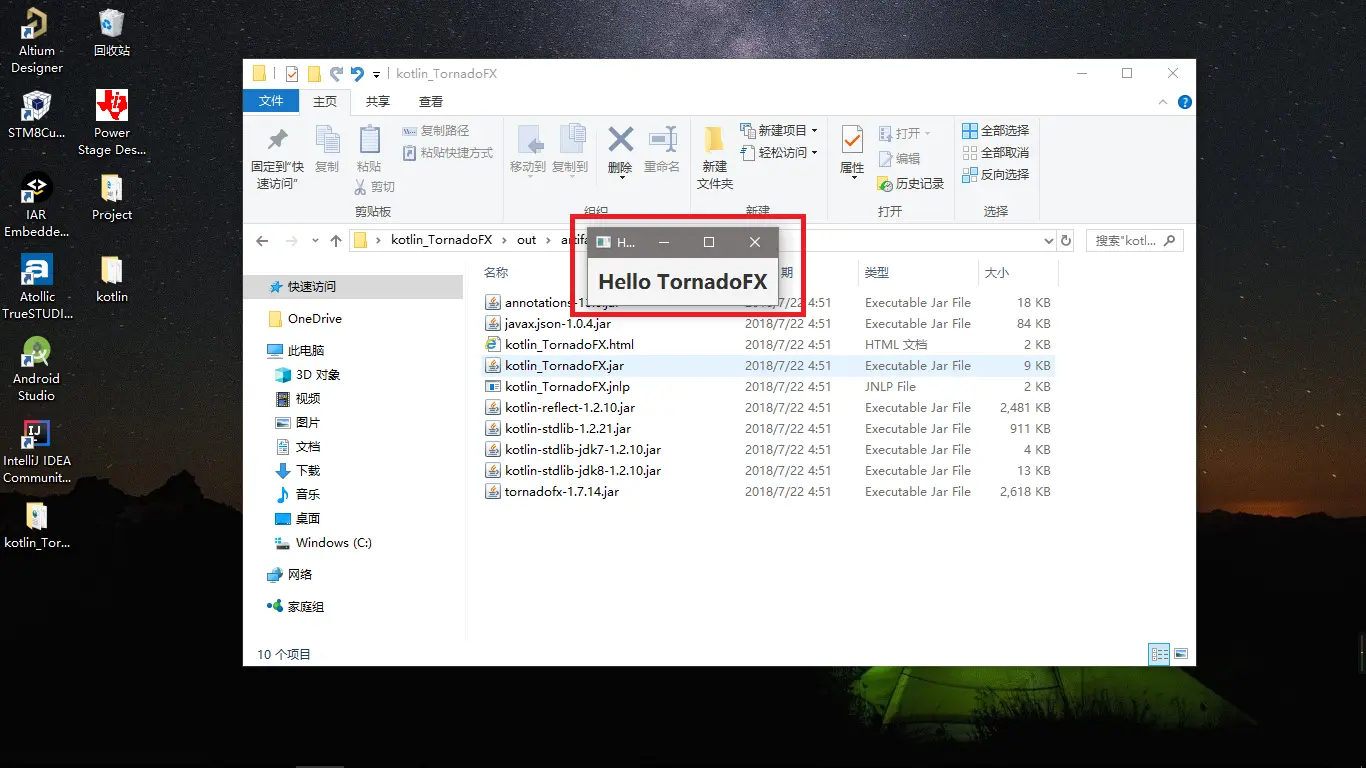Click the Refresh button by address bar
Screen dimensions: 1366x768
click(1066, 241)
